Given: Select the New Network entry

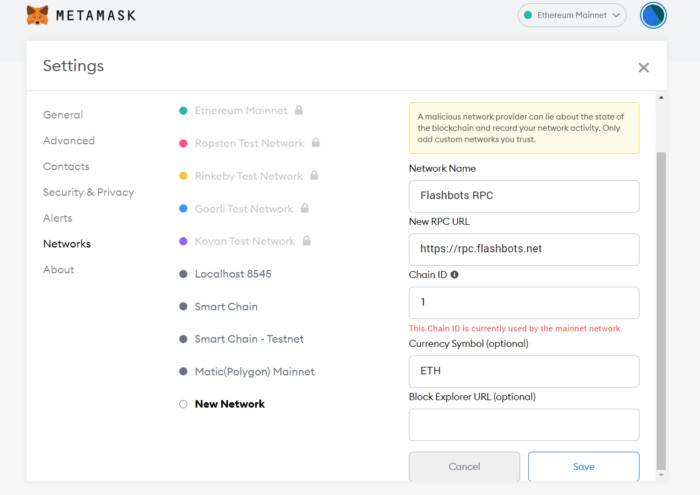Looking at the screenshot, I should (x=222, y=404).
